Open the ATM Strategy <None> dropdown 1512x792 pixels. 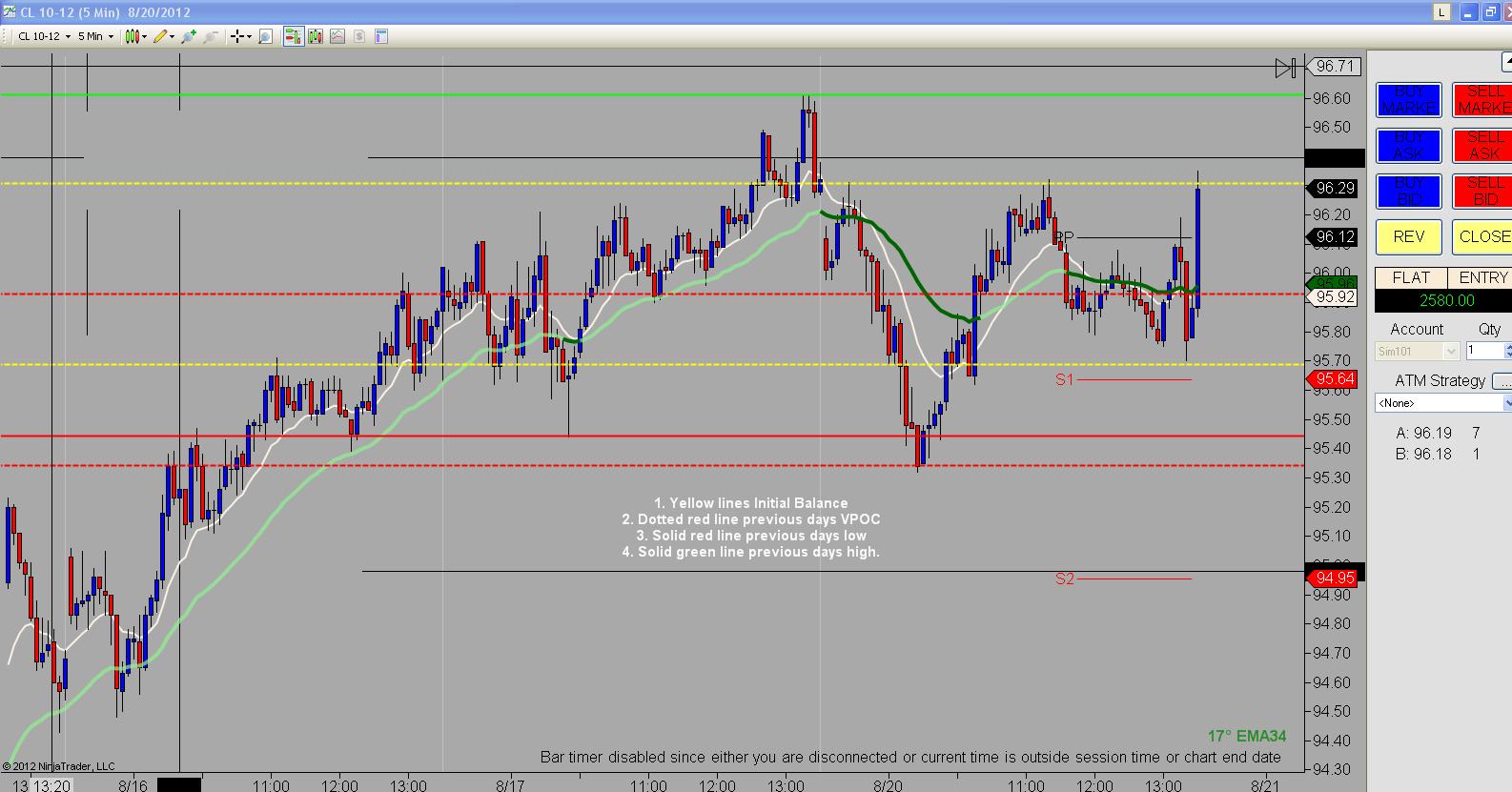(x=1443, y=403)
